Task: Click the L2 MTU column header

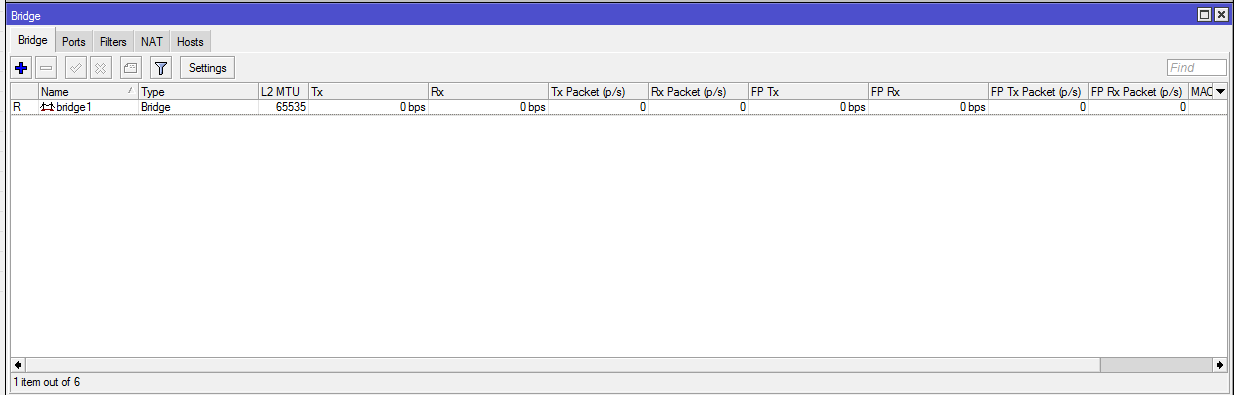Action: coord(283,91)
